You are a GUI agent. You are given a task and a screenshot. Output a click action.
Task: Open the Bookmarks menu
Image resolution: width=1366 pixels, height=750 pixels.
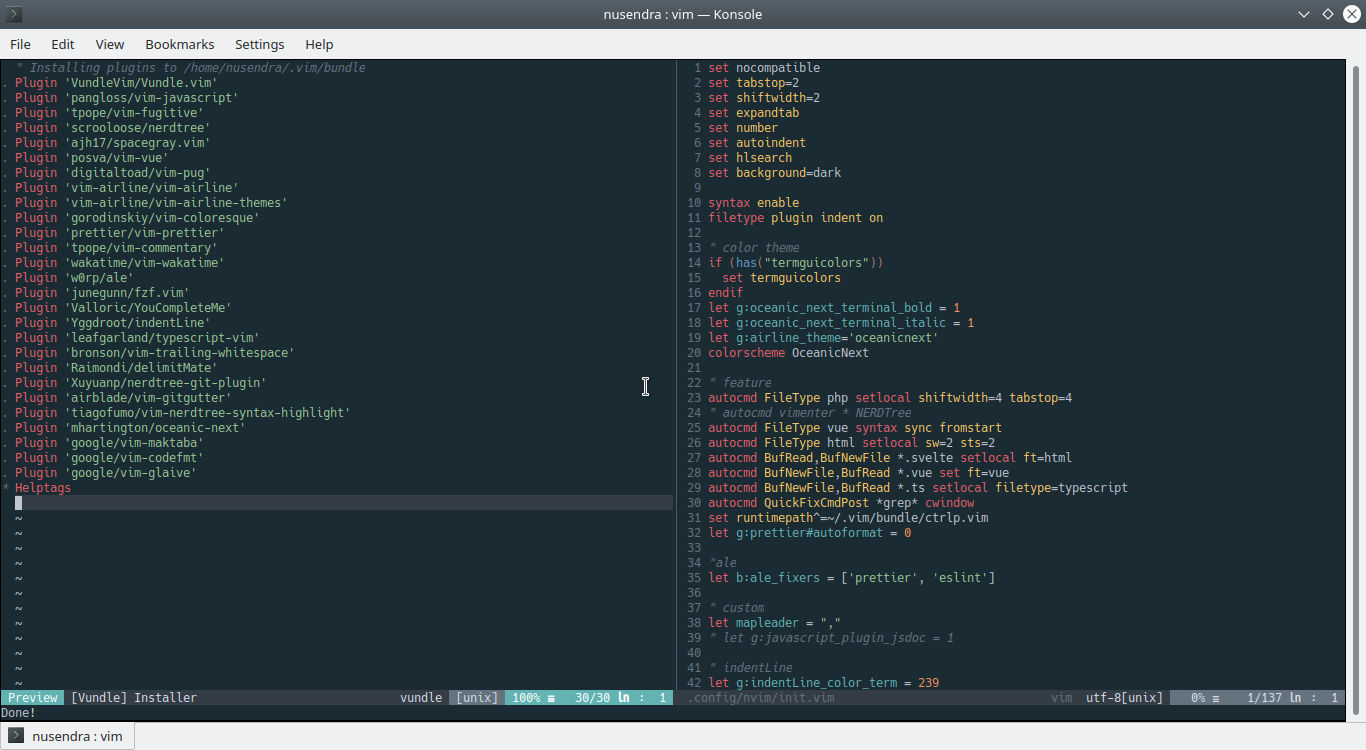(x=180, y=44)
